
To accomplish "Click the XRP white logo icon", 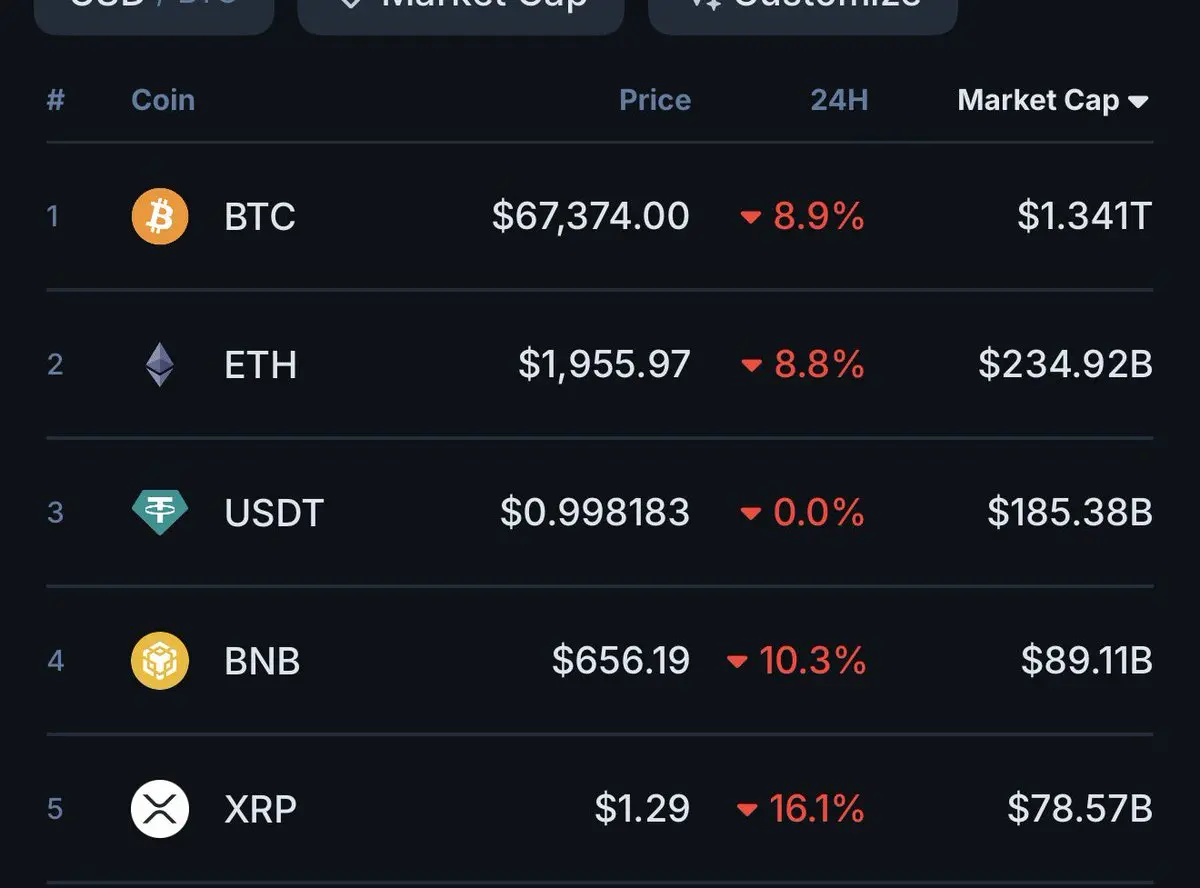I will click(160, 808).
